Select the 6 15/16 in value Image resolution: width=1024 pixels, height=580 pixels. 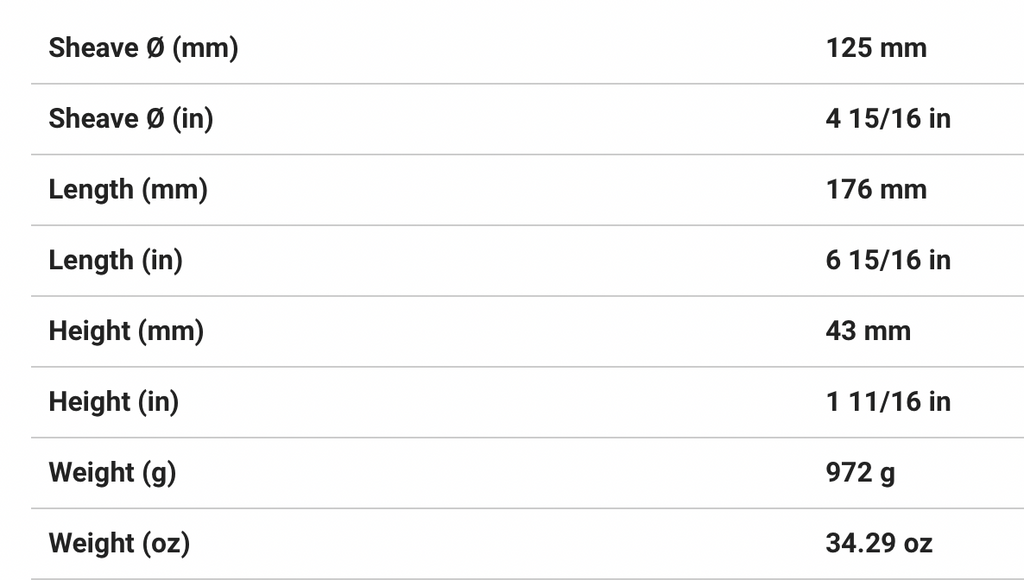[x=888, y=261]
